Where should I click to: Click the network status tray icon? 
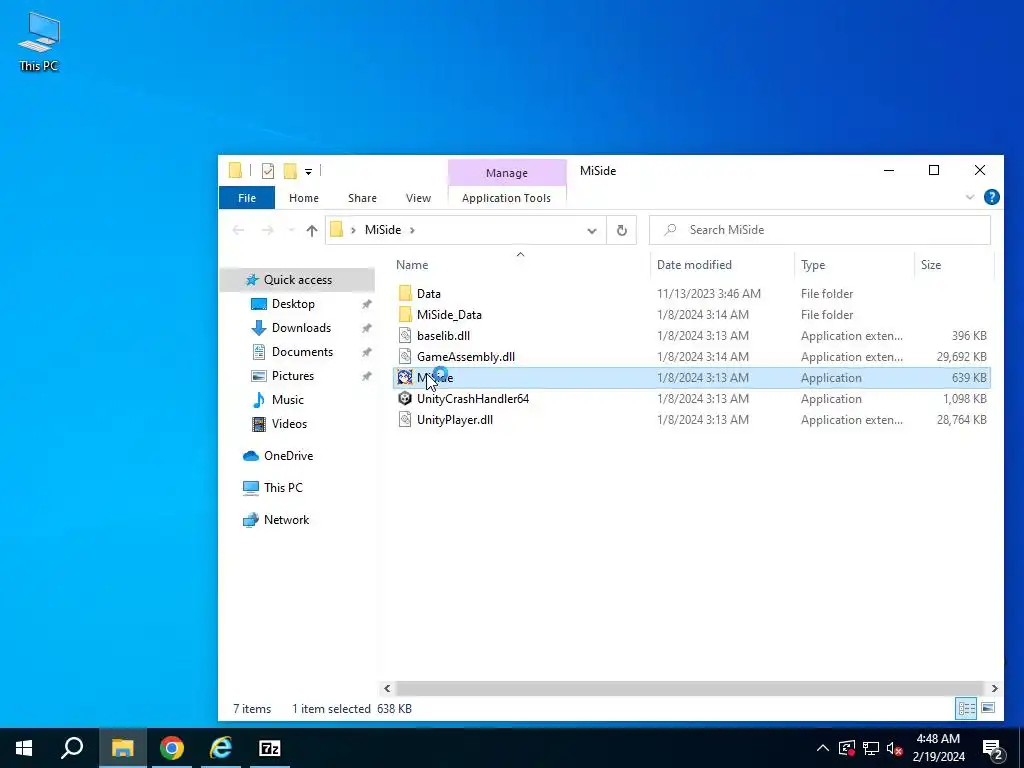(x=871, y=748)
